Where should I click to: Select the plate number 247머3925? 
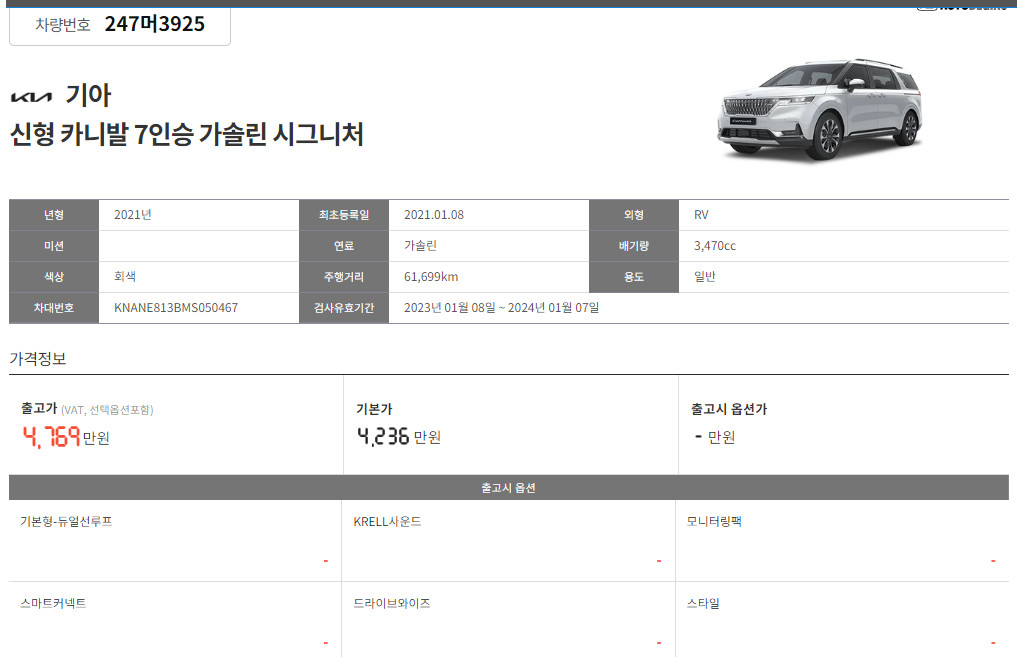155,24
